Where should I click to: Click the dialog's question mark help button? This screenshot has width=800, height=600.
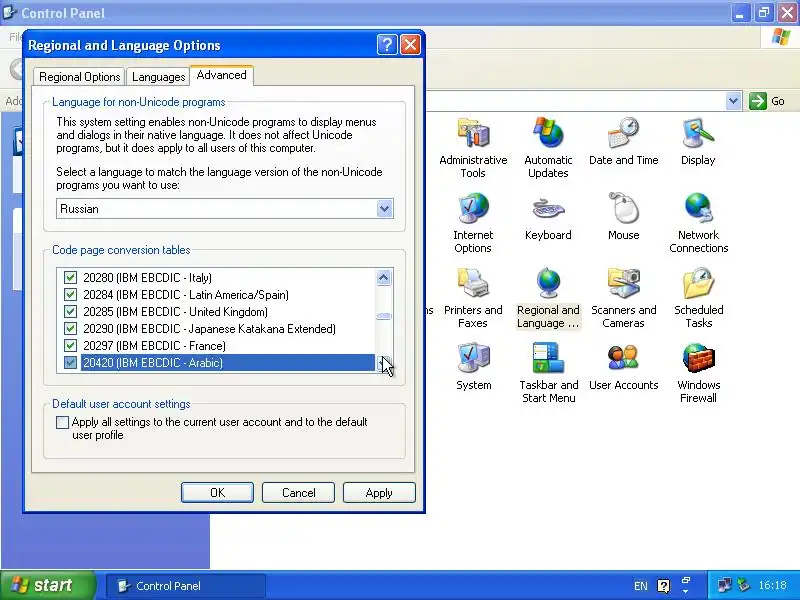click(387, 45)
